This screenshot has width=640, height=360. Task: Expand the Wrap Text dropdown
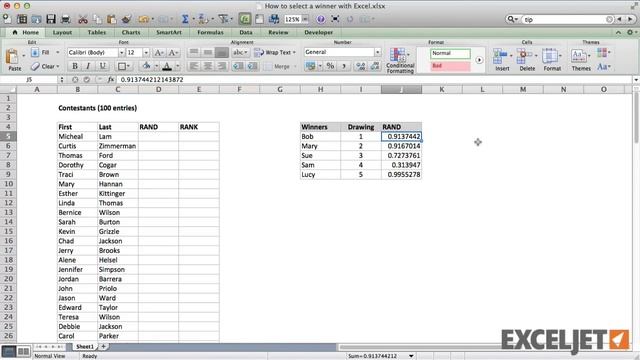tap(294, 52)
